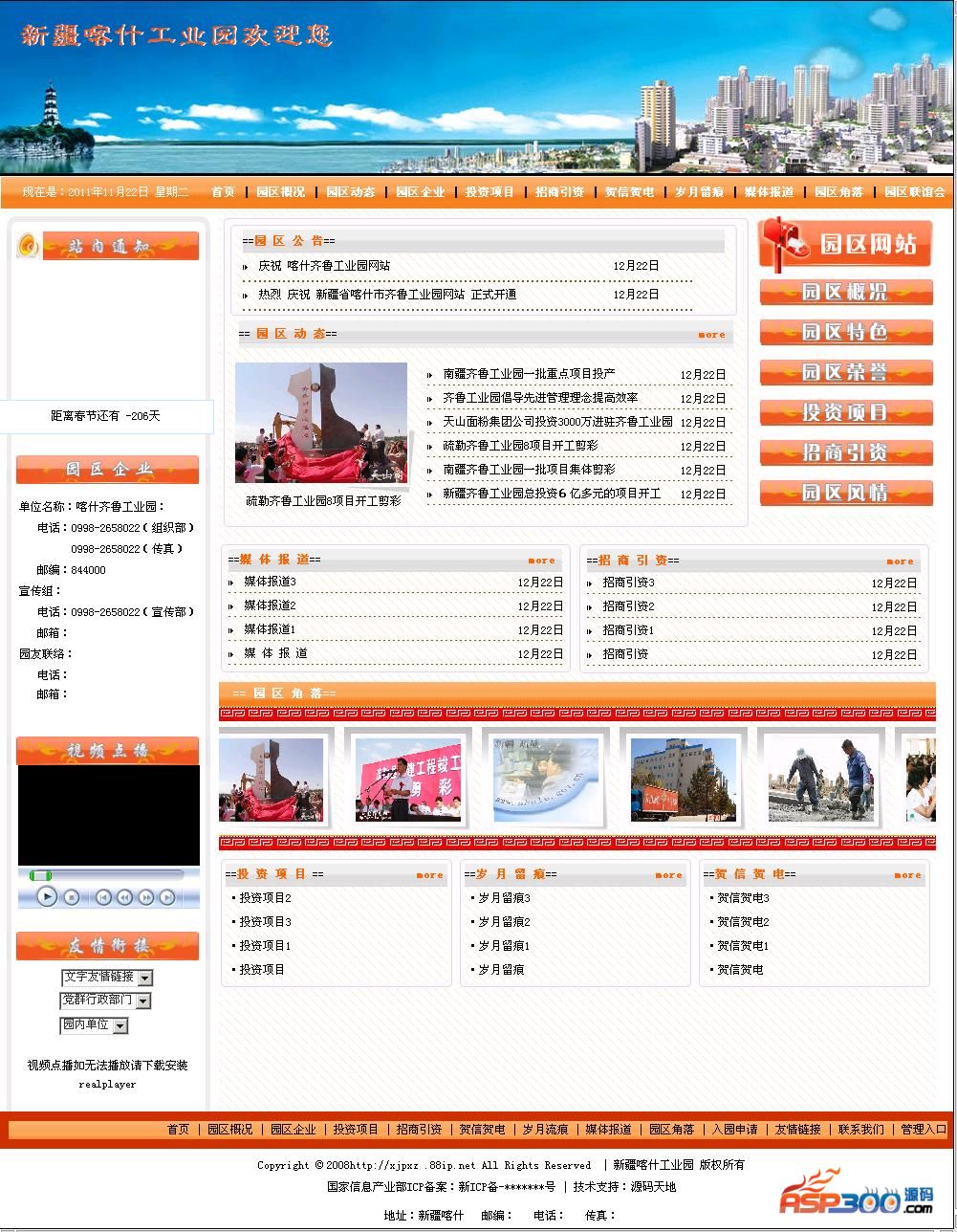Click the fast-forward button in video player
Viewport: 957px width, 1232px height.
coord(146,897)
